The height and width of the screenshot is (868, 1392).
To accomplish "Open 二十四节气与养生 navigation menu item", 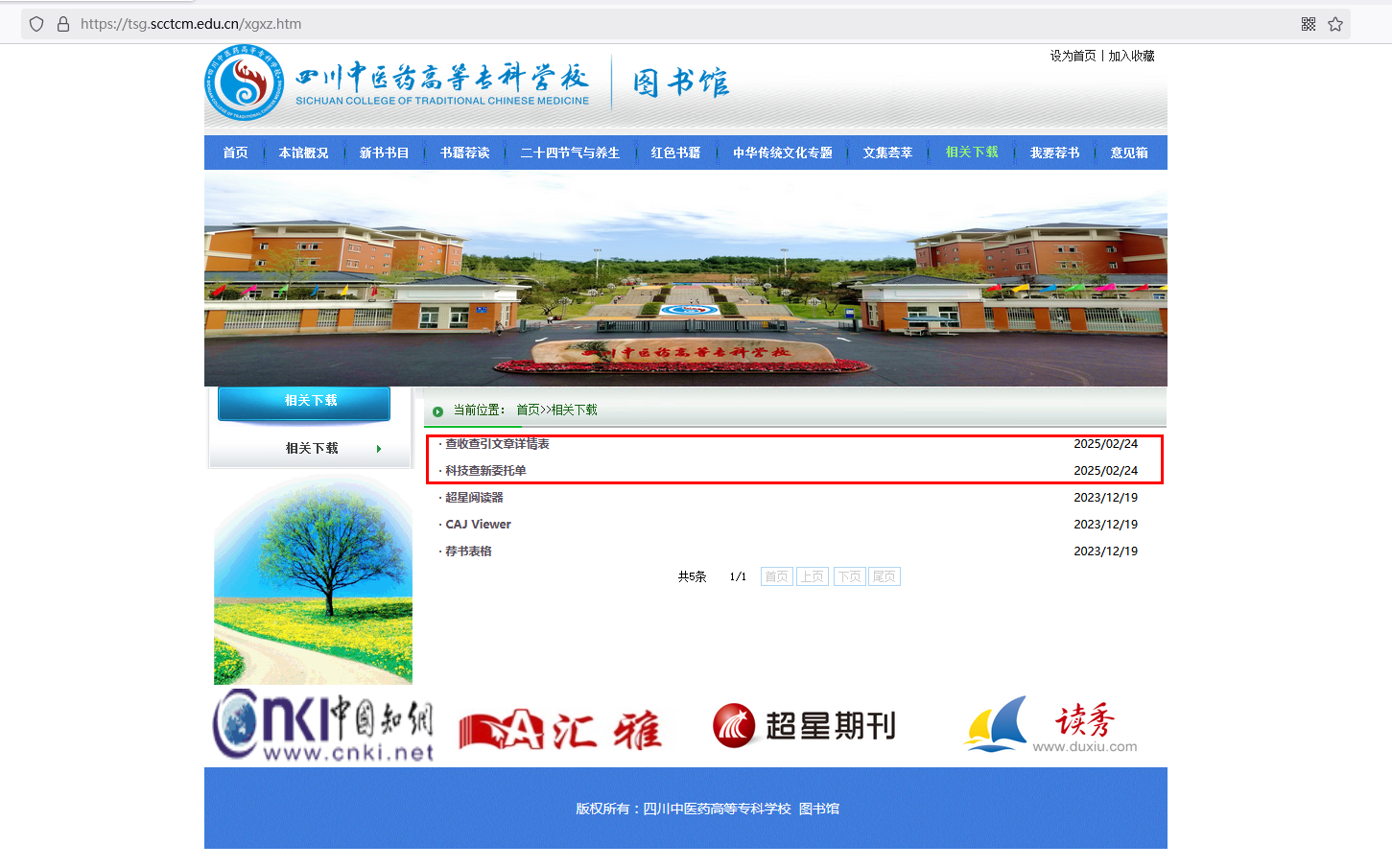I will click(x=570, y=152).
